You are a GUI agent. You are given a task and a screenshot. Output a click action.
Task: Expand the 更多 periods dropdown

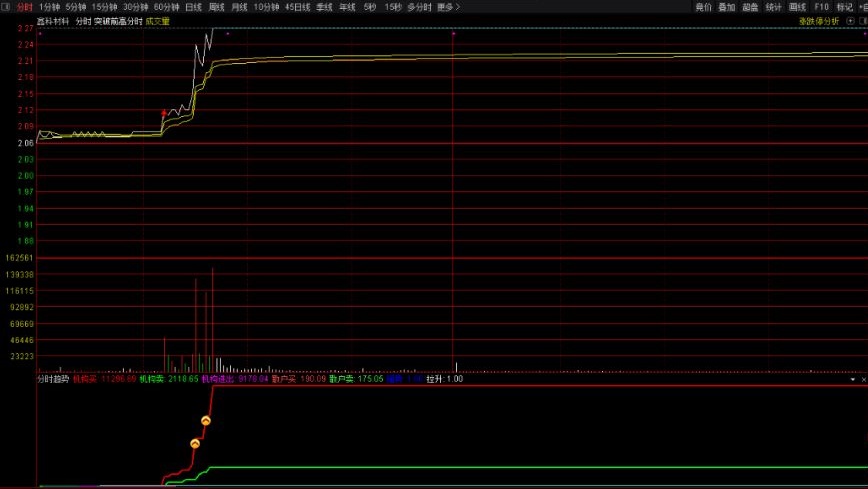click(448, 7)
